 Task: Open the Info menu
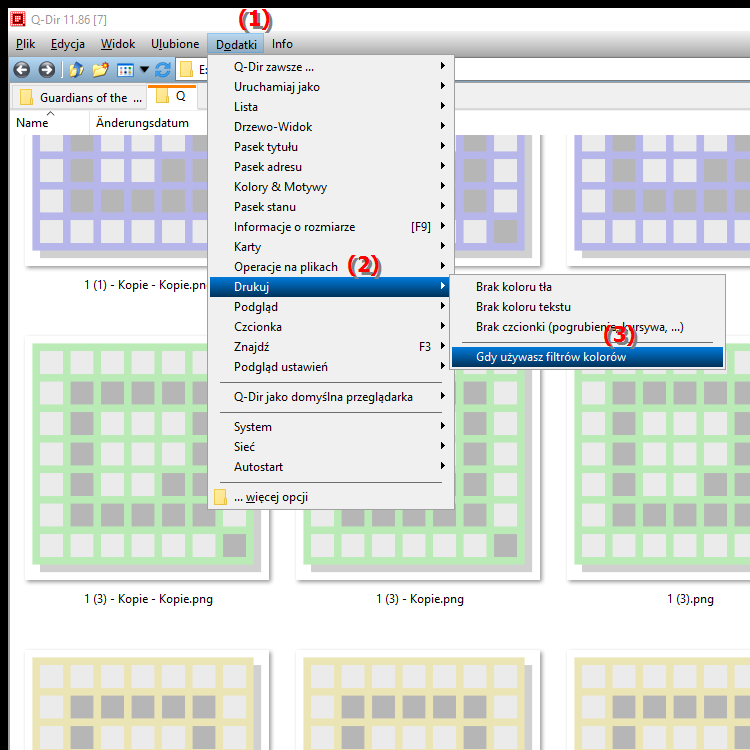pyautogui.click(x=282, y=44)
